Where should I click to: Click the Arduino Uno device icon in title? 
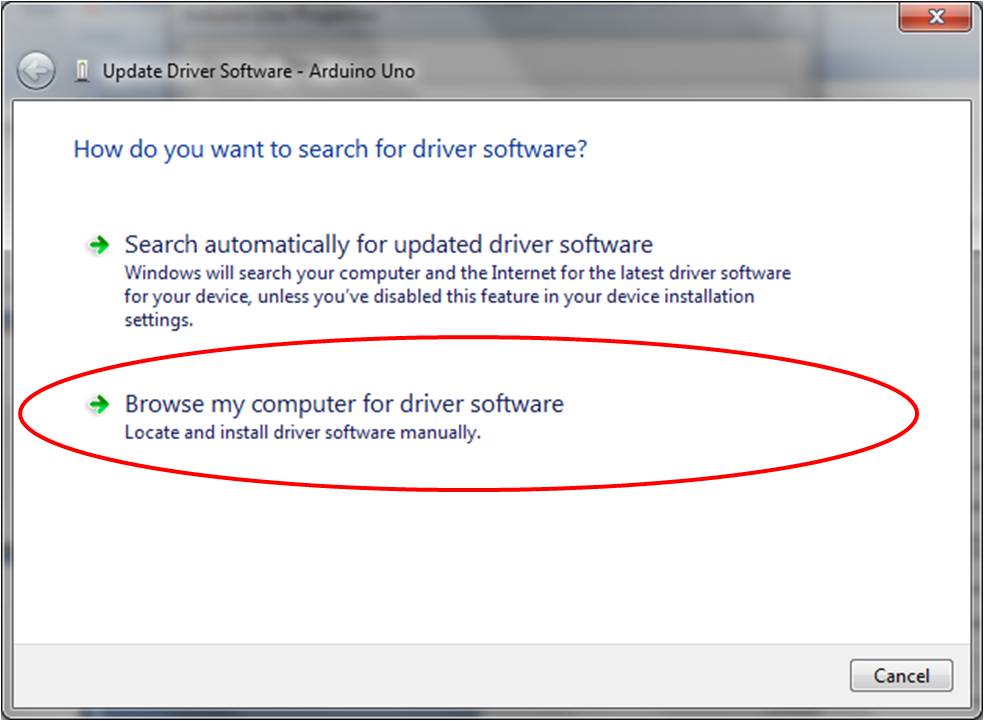coord(82,71)
